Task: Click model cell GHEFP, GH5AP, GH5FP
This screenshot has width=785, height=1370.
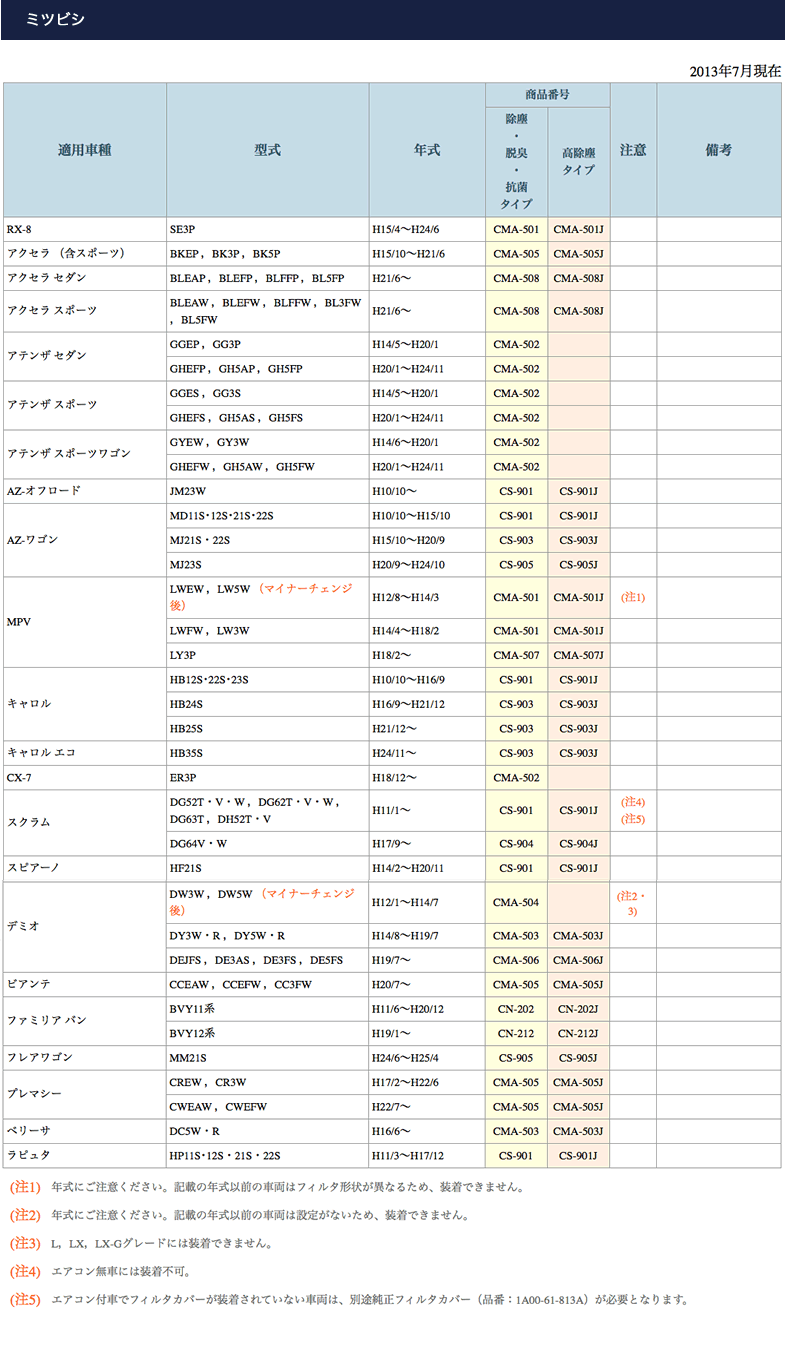Action: (x=268, y=369)
